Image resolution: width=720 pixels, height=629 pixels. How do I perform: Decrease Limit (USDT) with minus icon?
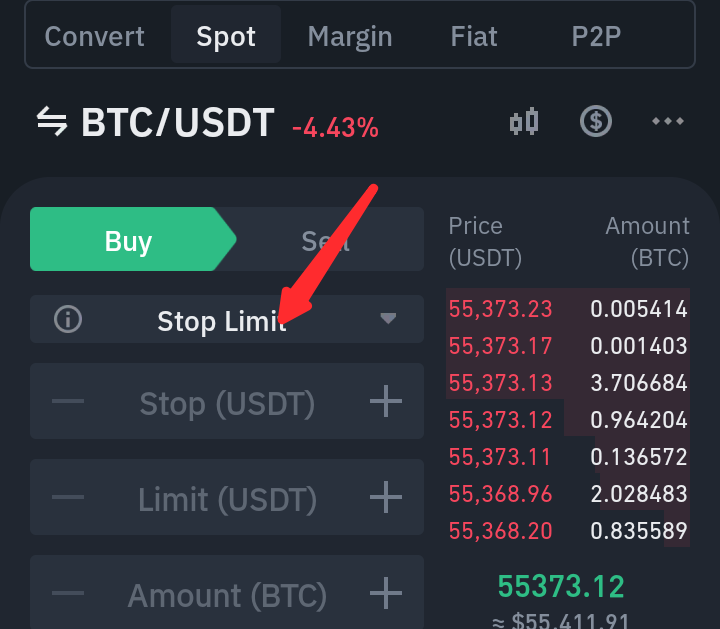[x=68, y=497]
